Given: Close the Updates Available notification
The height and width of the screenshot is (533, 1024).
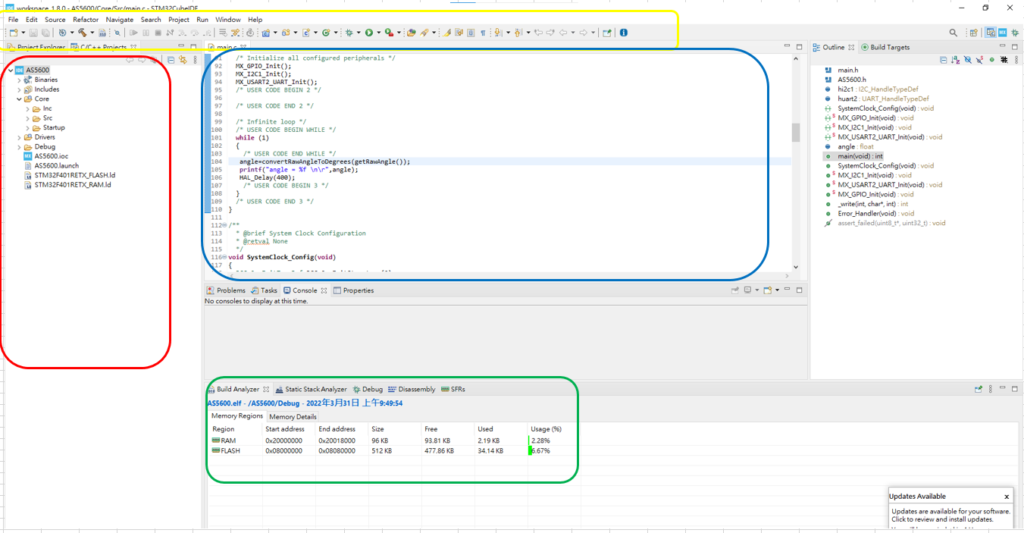Looking at the screenshot, I should [1006, 496].
